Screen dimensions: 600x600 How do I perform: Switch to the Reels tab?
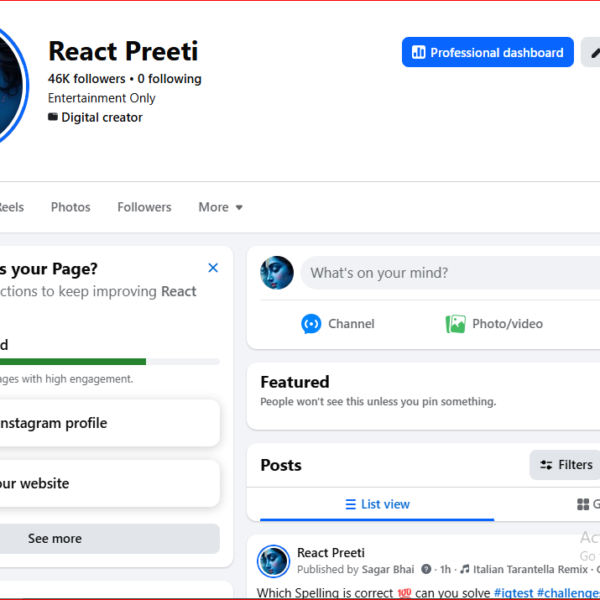[11, 207]
